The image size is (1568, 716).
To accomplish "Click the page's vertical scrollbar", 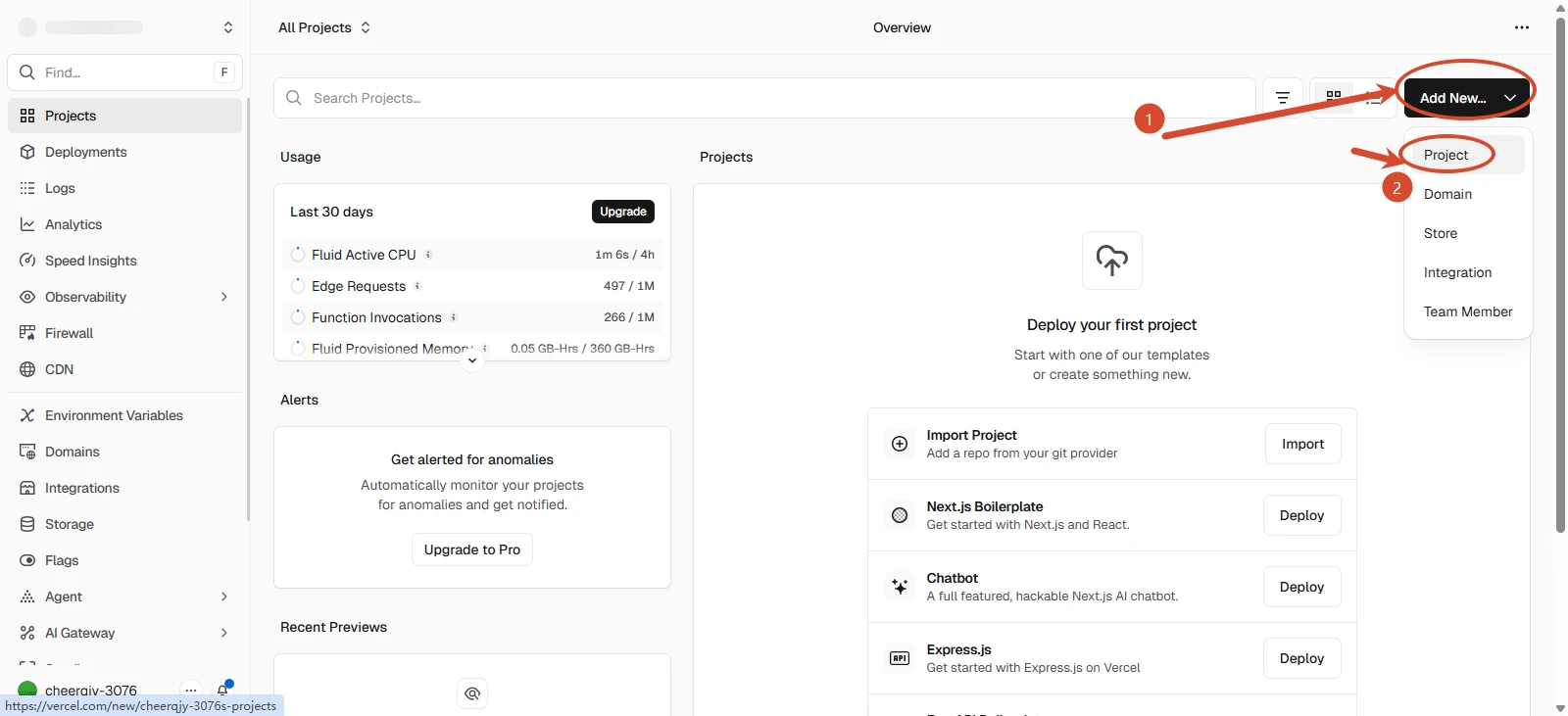I will (1560, 274).
